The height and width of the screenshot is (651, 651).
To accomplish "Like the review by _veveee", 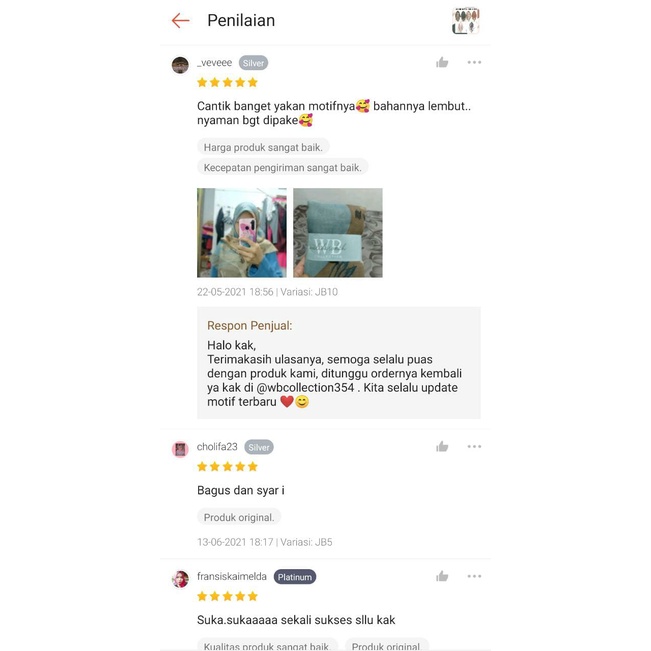I will click(442, 62).
